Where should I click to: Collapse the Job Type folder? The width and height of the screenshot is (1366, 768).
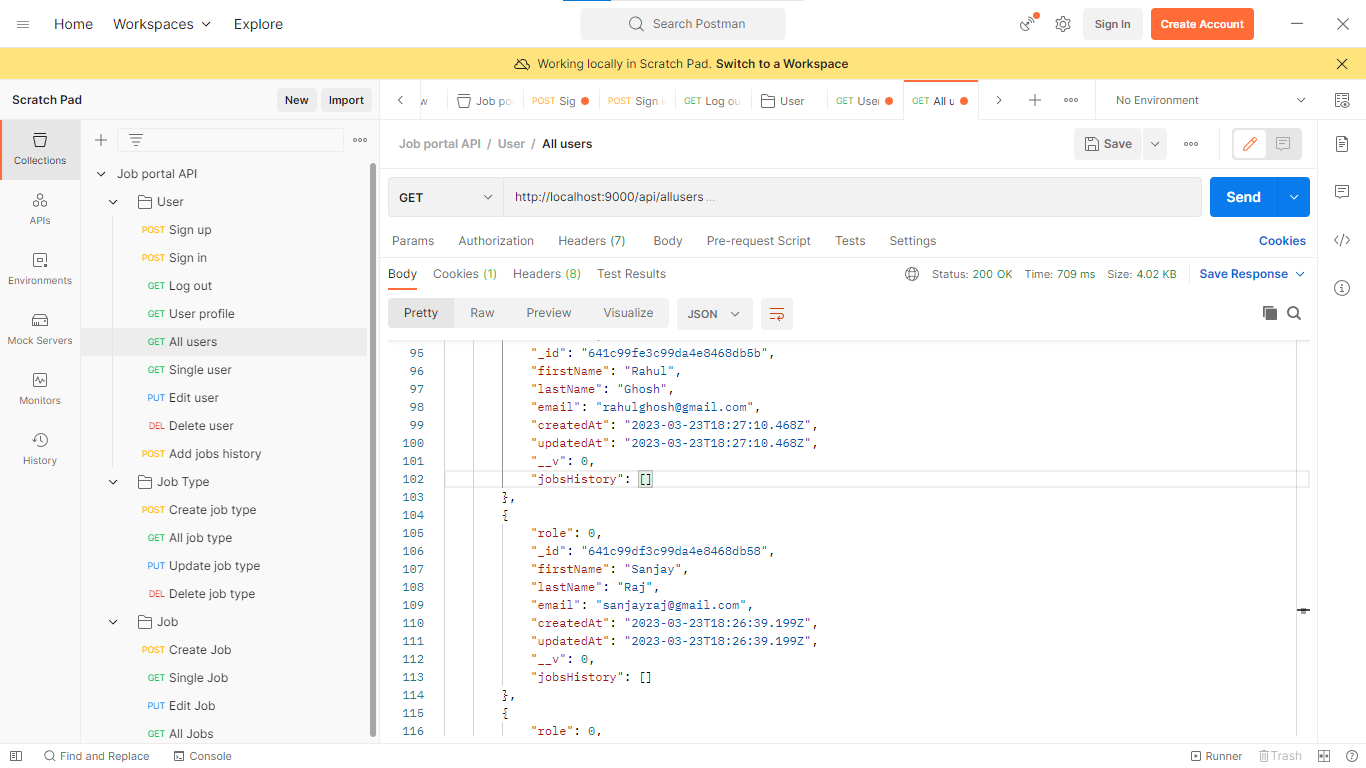tap(112, 481)
